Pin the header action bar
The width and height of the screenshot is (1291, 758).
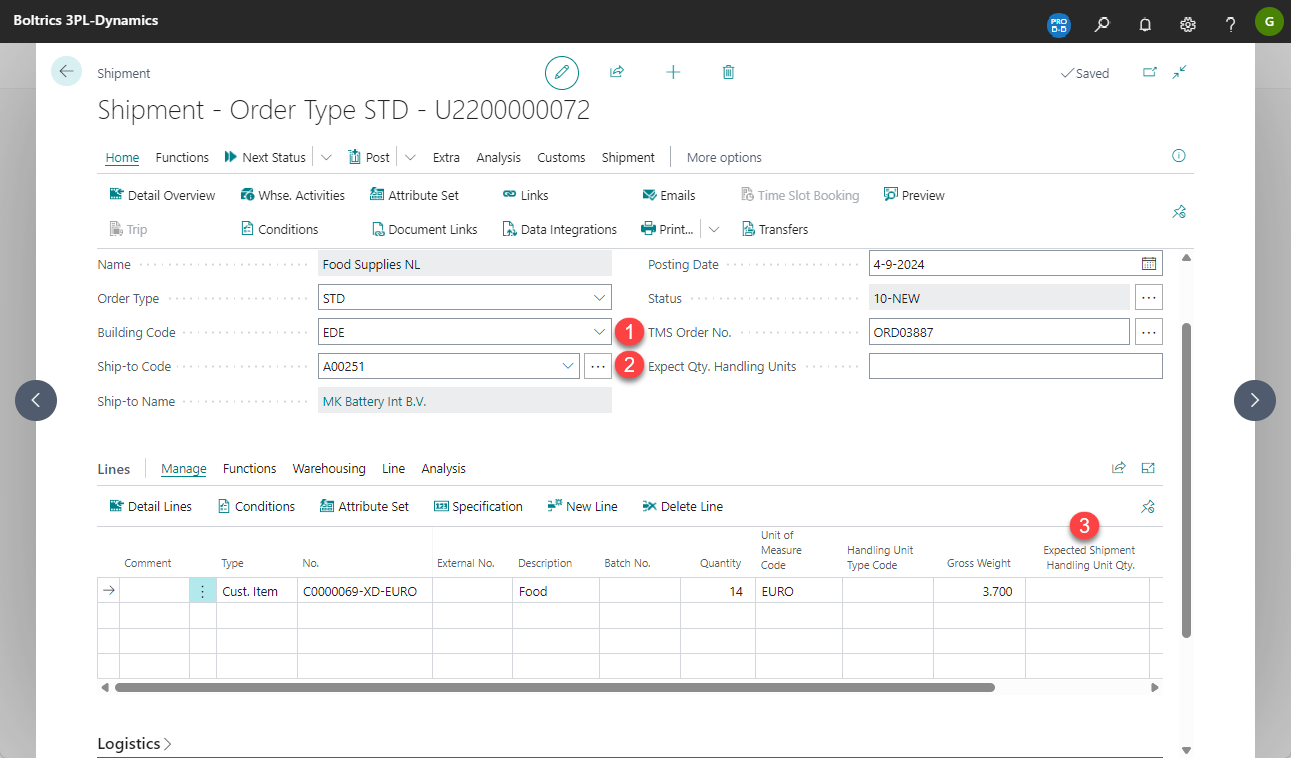(1178, 212)
